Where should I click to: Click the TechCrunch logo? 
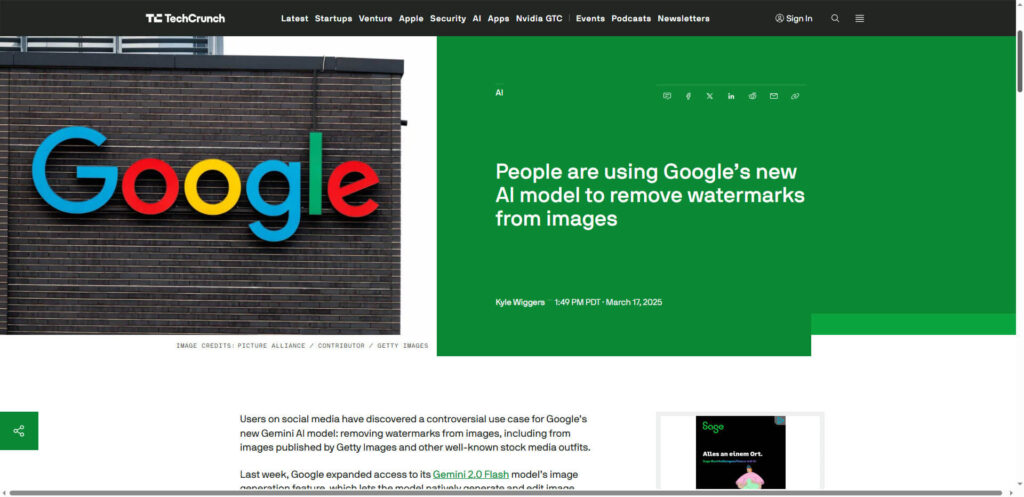185,18
